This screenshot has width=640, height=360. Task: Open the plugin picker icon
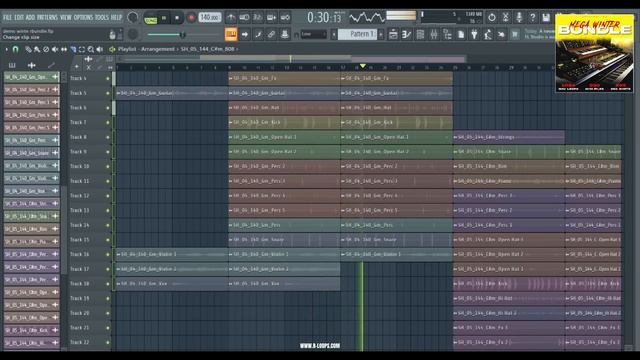[474, 35]
